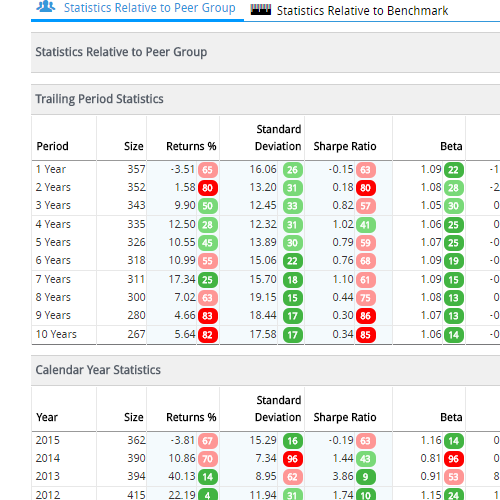Click the green 50 returns rank for 3 Years
Viewport: 500px width, 500px height.
coord(208,206)
